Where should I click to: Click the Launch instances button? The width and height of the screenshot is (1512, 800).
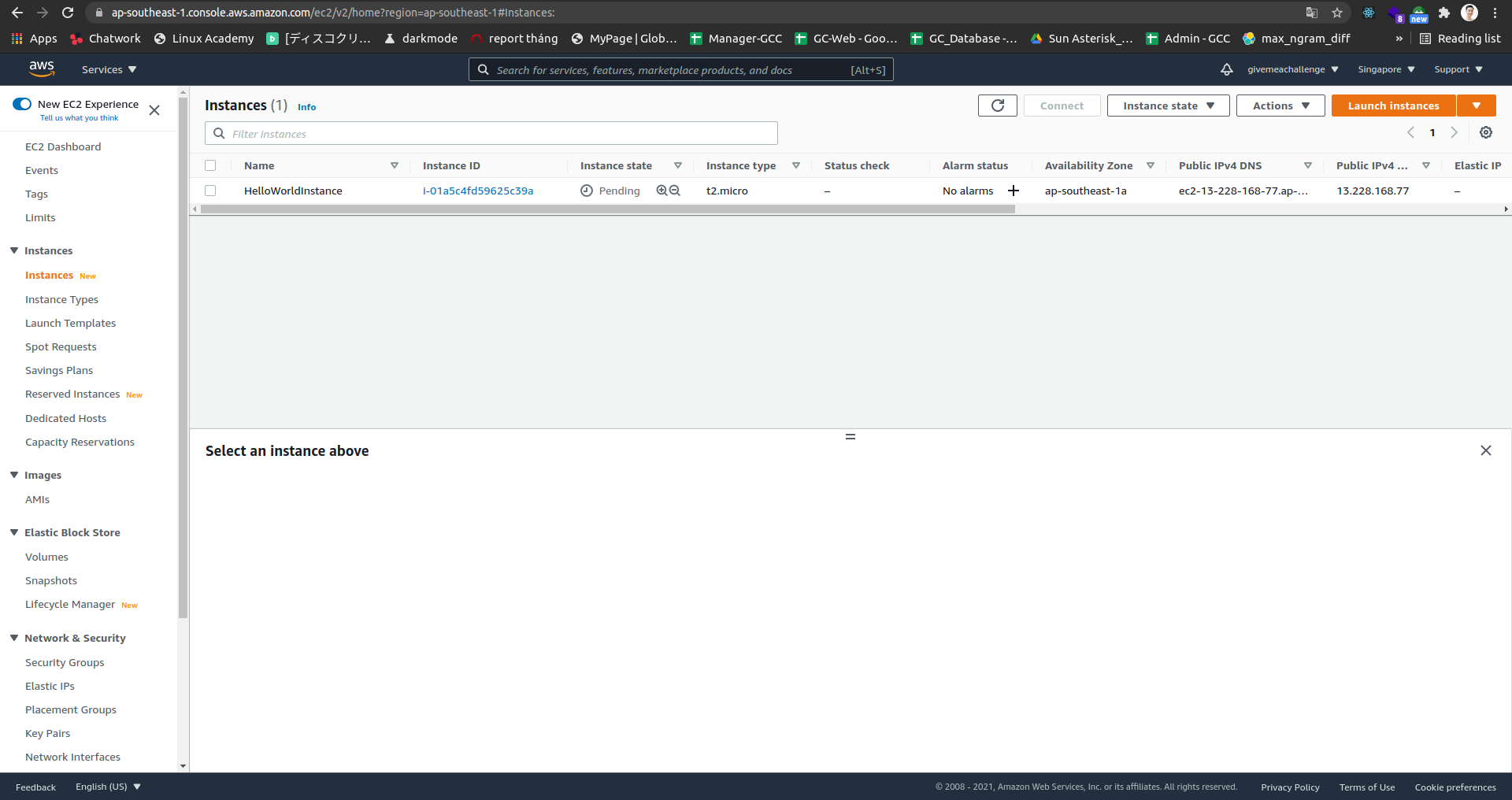tap(1392, 105)
